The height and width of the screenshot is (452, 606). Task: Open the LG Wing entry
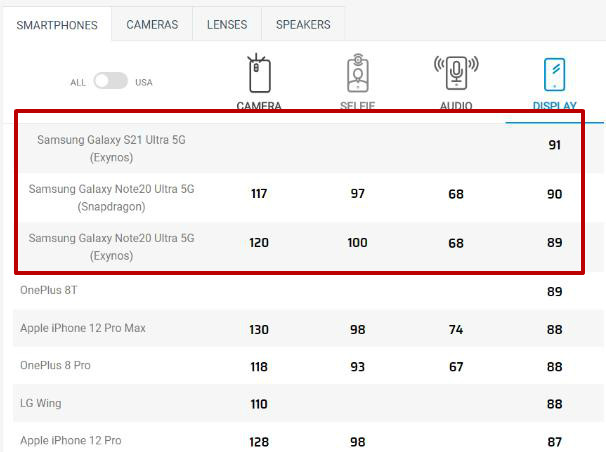click(41, 403)
